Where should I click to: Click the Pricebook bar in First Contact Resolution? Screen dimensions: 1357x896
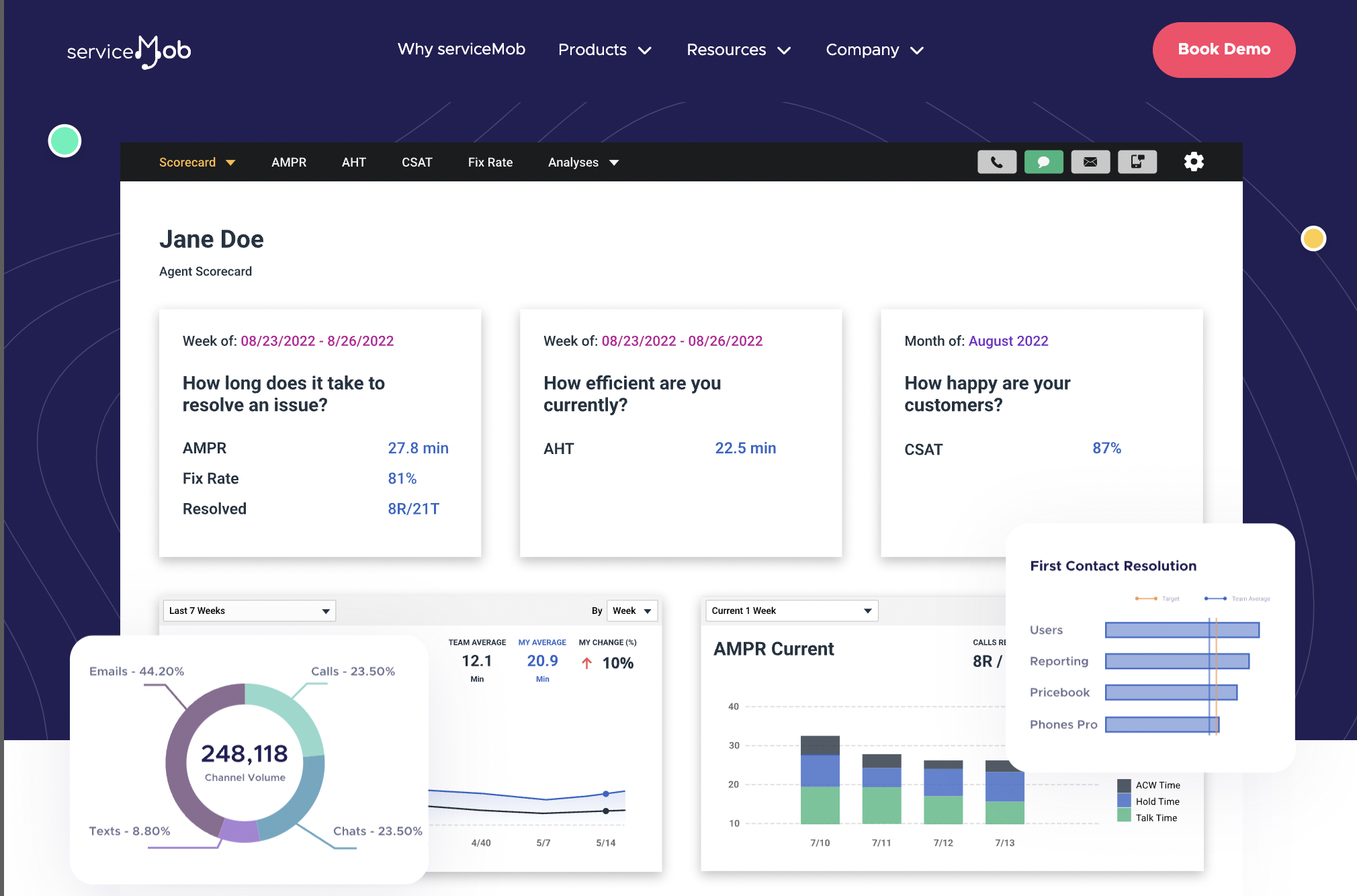tap(1170, 692)
